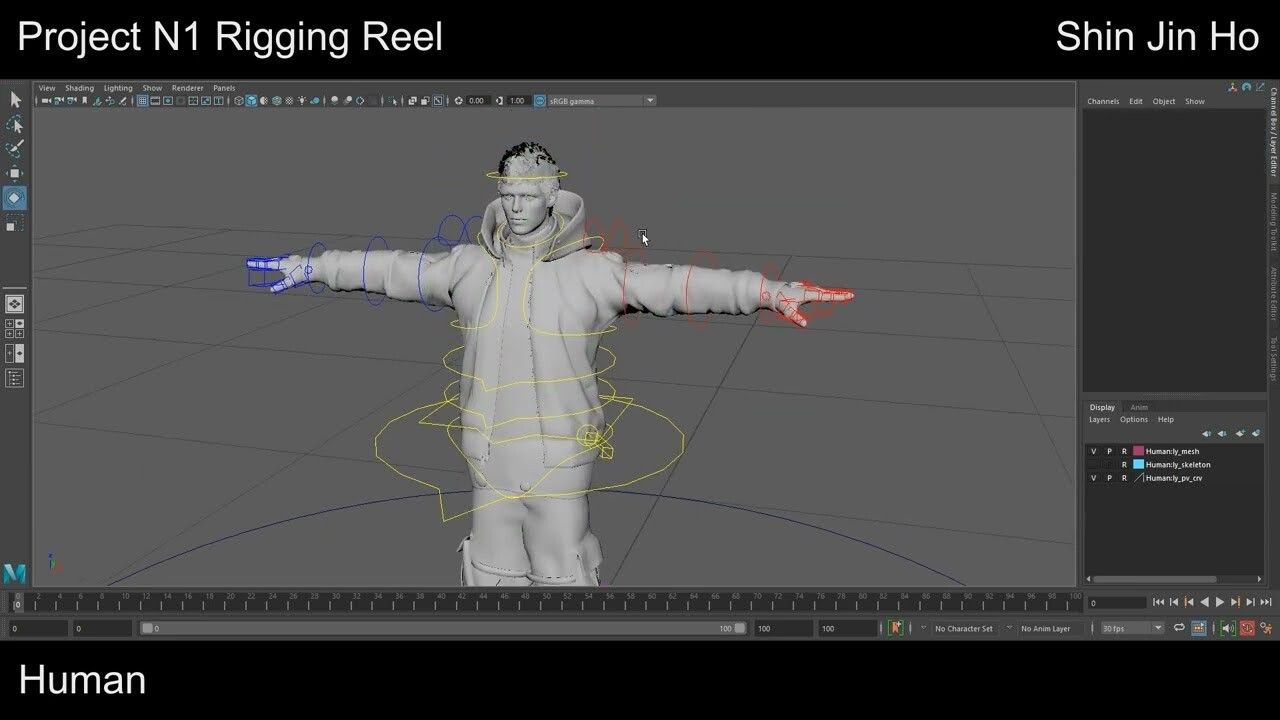Click the pink color swatch of Human:ly_mesh

[1138, 451]
